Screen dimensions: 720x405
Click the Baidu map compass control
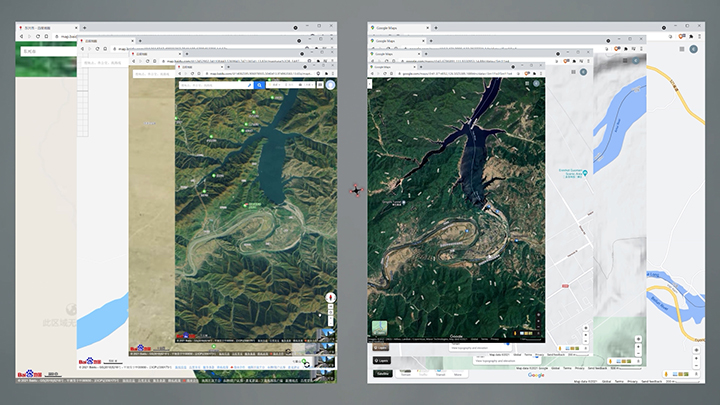330,299
